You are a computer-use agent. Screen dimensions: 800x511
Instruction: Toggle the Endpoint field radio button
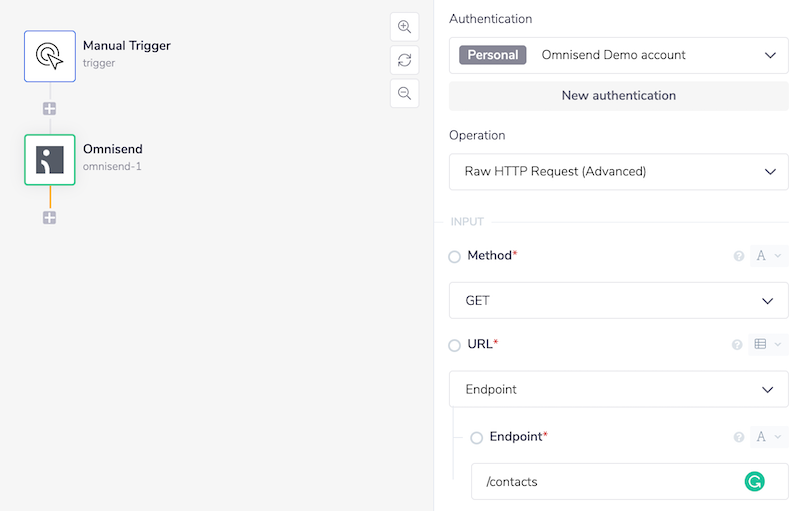click(x=477, y=438)
